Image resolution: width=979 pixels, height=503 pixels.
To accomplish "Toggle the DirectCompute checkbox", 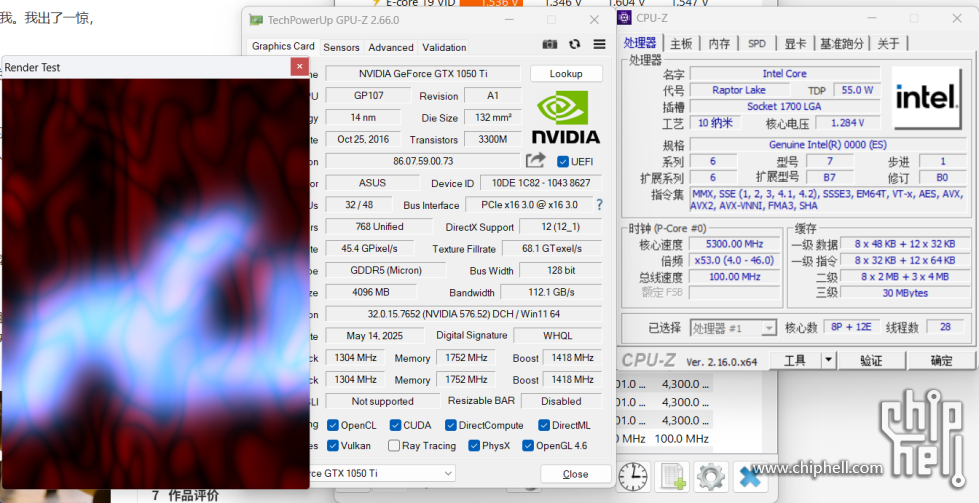I will point(451,426).
